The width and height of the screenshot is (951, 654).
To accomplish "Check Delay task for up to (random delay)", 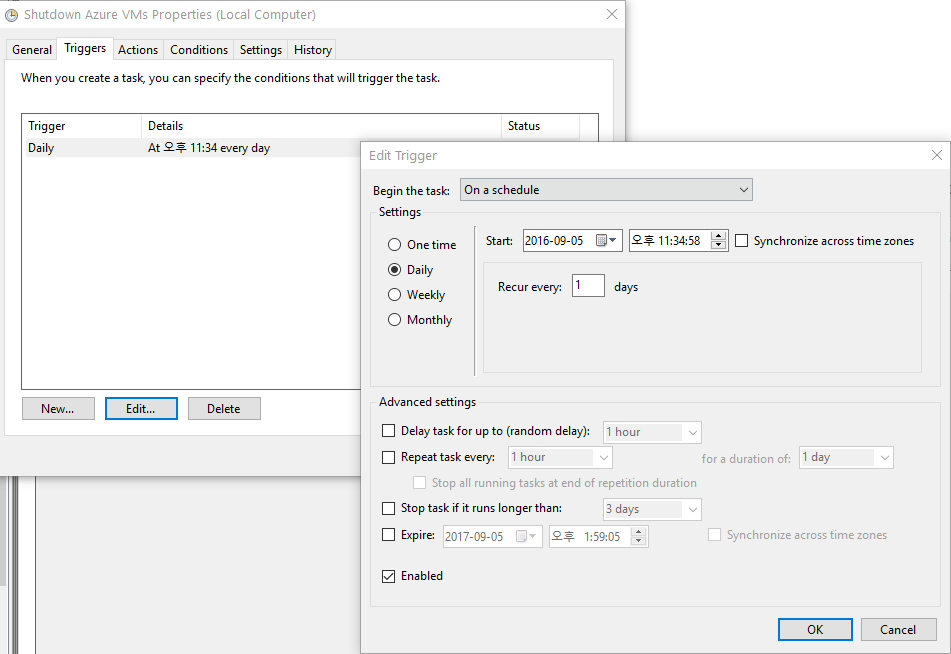I will tap(388, 431).
